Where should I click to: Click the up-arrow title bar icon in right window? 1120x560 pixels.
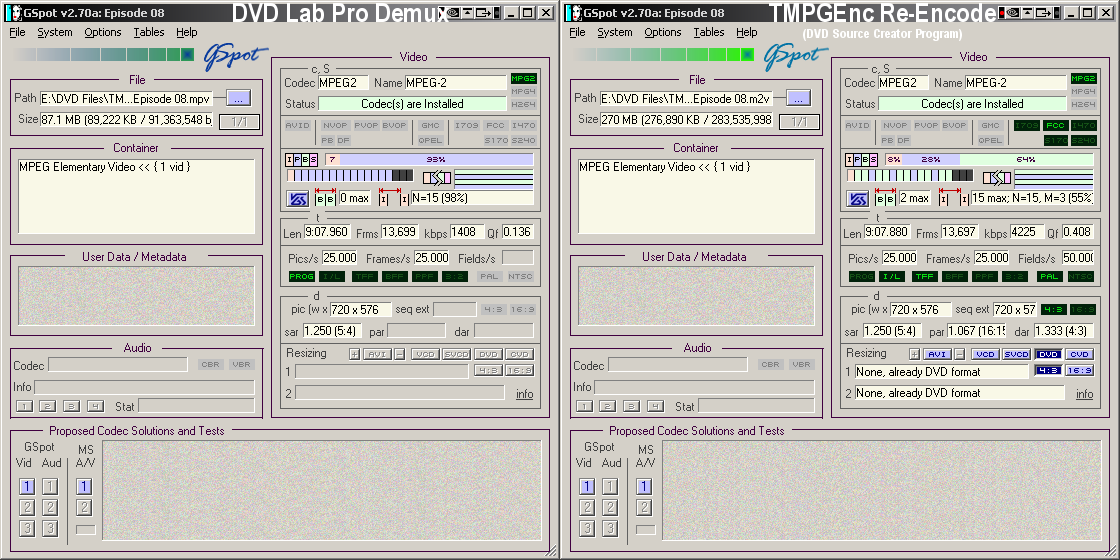1029,12
